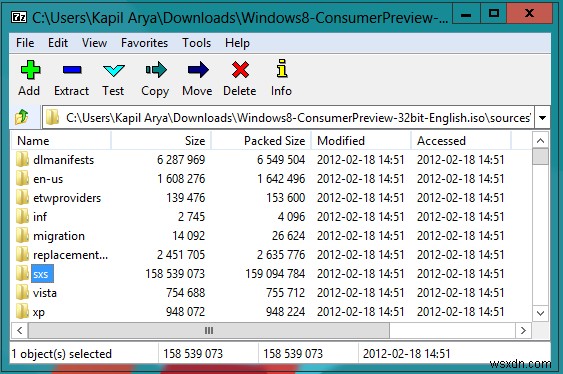Screen dimensions: 563x374
Task: Click the vista folder icon
Action: pyautogui.click(x=22, y=293)
